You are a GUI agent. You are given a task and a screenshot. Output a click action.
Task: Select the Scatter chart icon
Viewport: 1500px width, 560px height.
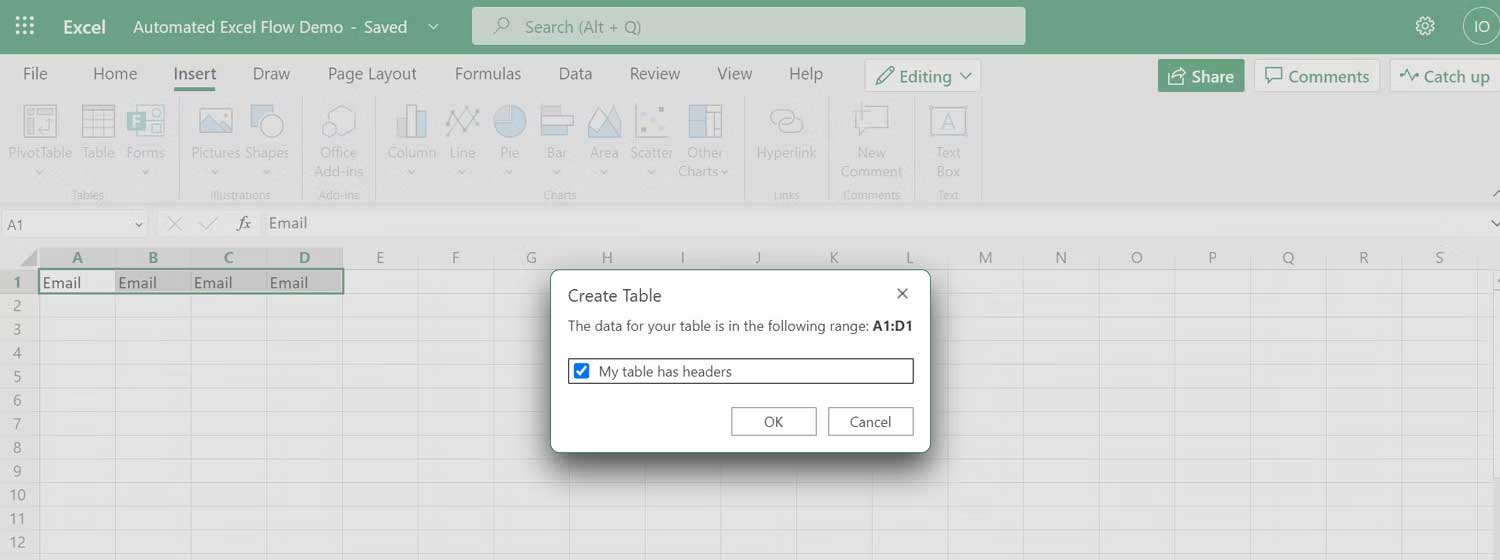(651, 123)
